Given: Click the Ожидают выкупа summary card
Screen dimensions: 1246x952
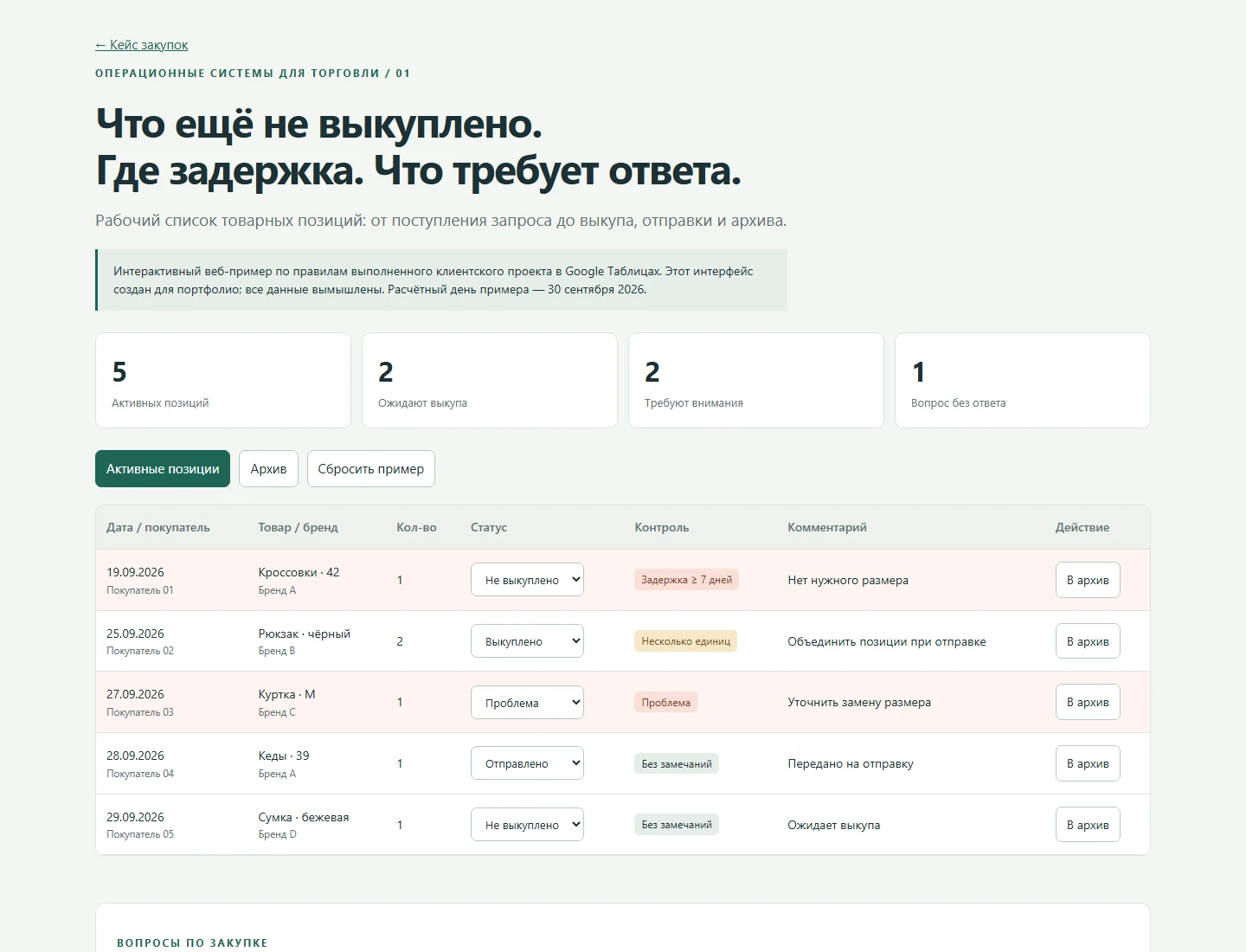Looking at the screenshot, I should (x=490, y=381).
